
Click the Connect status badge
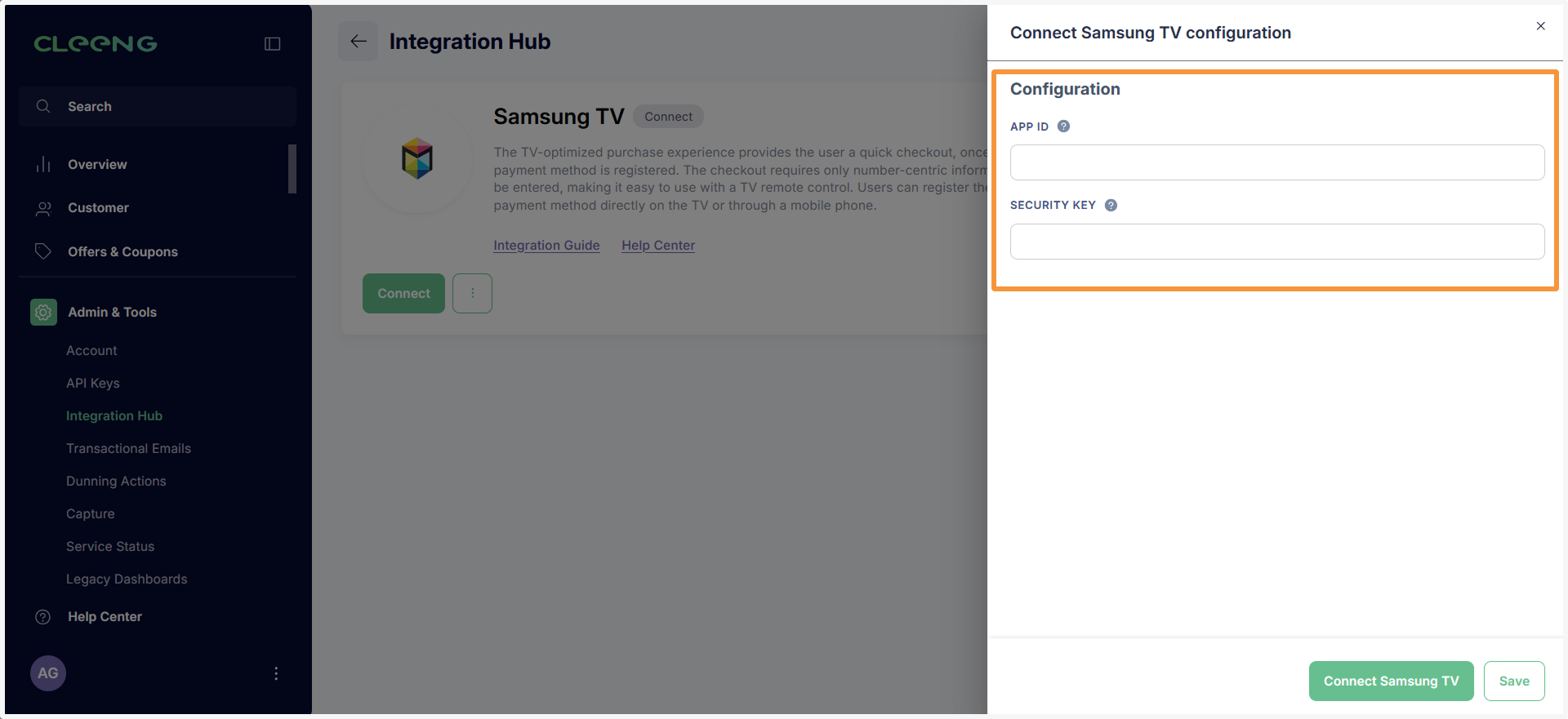coord(668,117)
